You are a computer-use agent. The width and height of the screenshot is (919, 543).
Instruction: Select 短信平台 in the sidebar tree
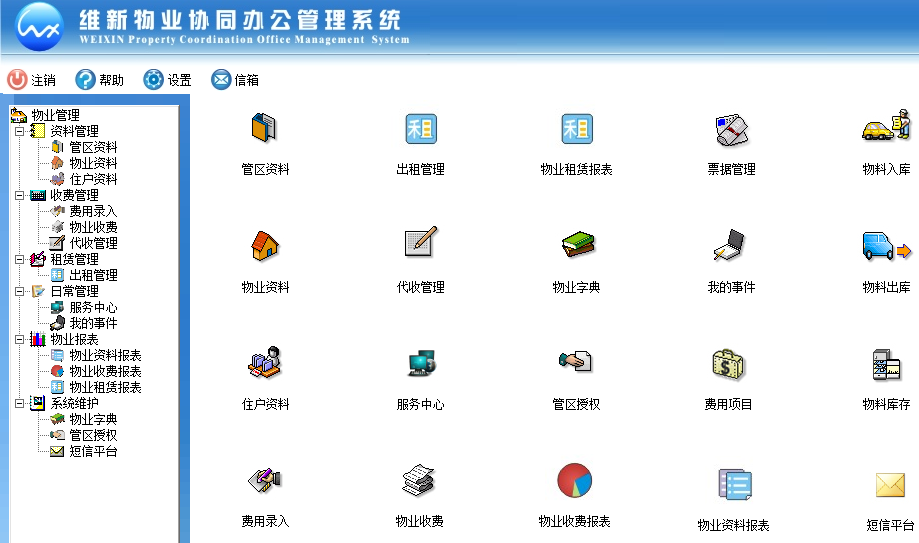click(x=93, y=451)
